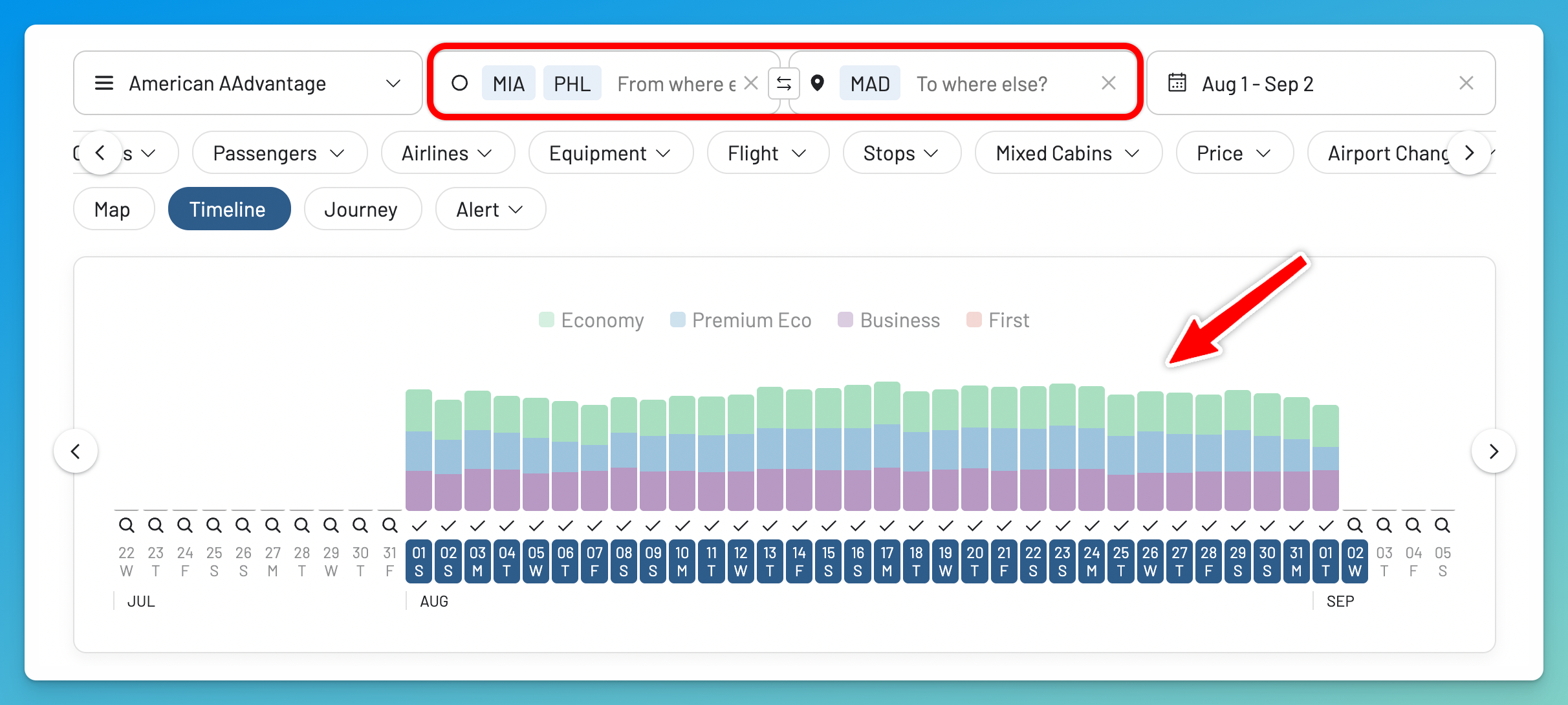
Task: Open the Alert dropdown
Action: tap(490, 209)
